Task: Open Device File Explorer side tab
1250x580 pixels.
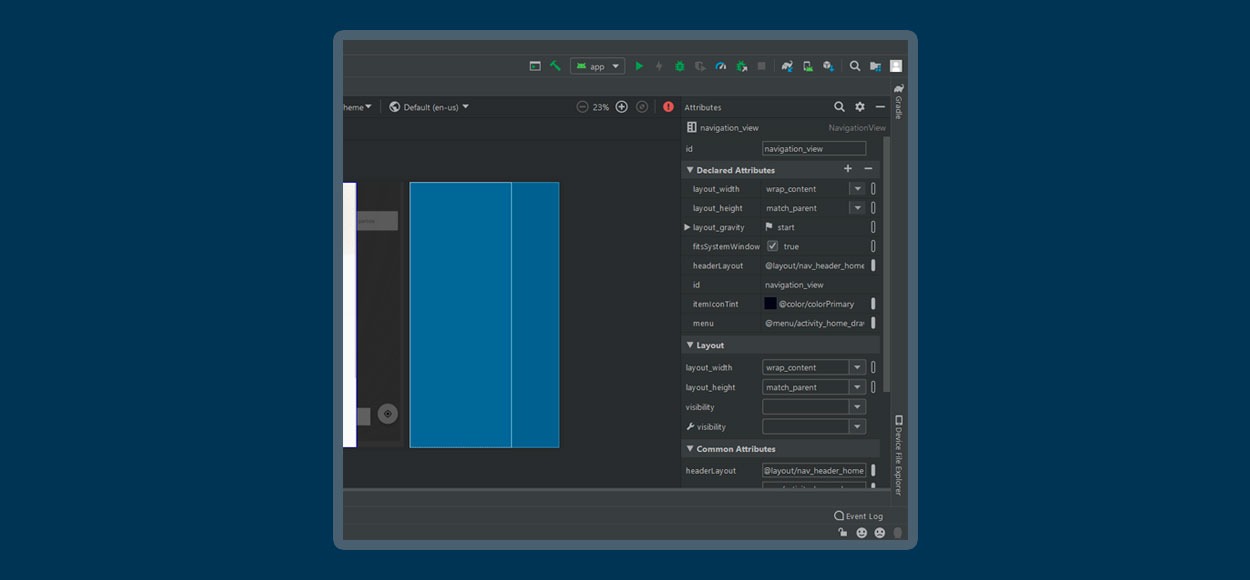Action: 898,455
